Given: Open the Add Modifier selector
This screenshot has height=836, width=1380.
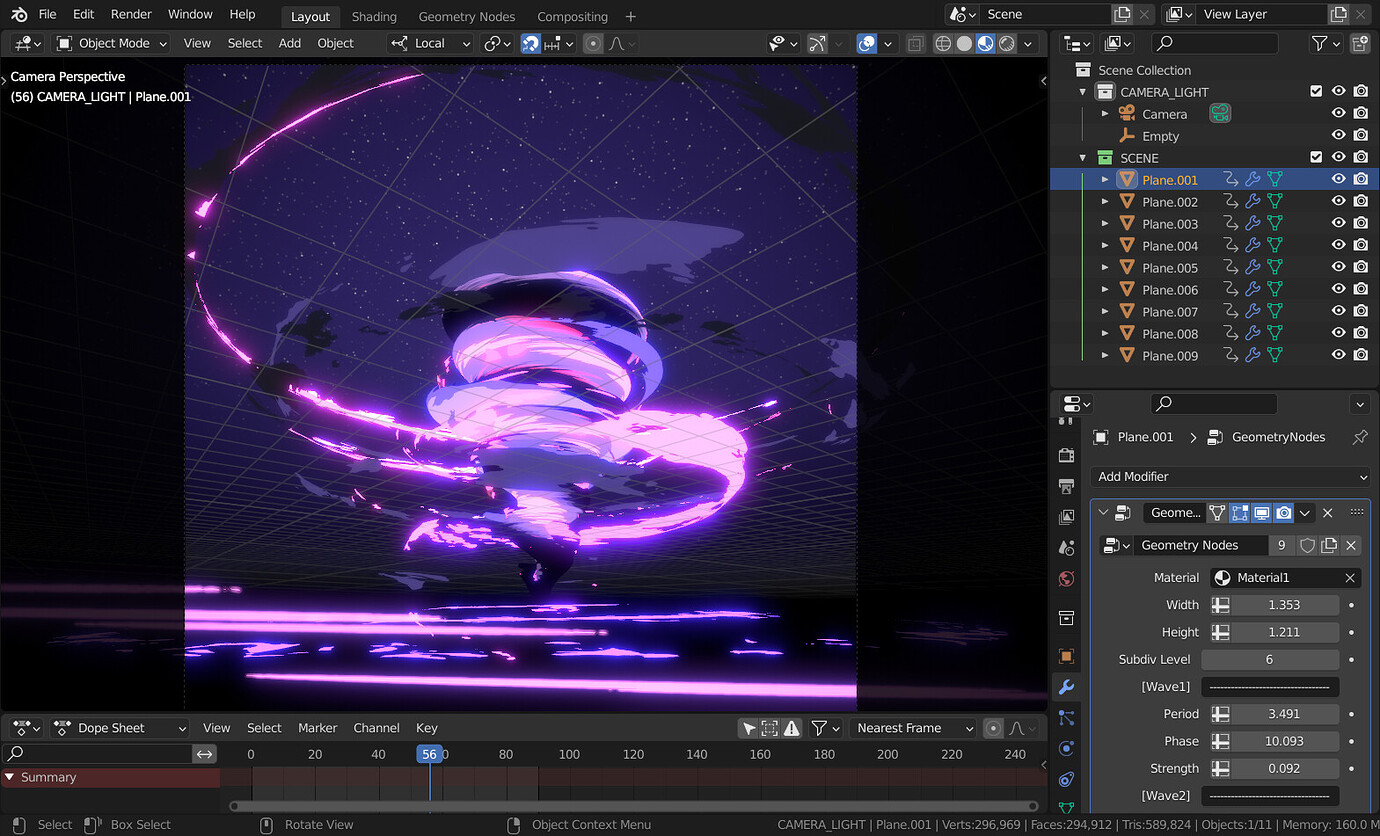Looking at the screenshot, I should coord(1232,477).
